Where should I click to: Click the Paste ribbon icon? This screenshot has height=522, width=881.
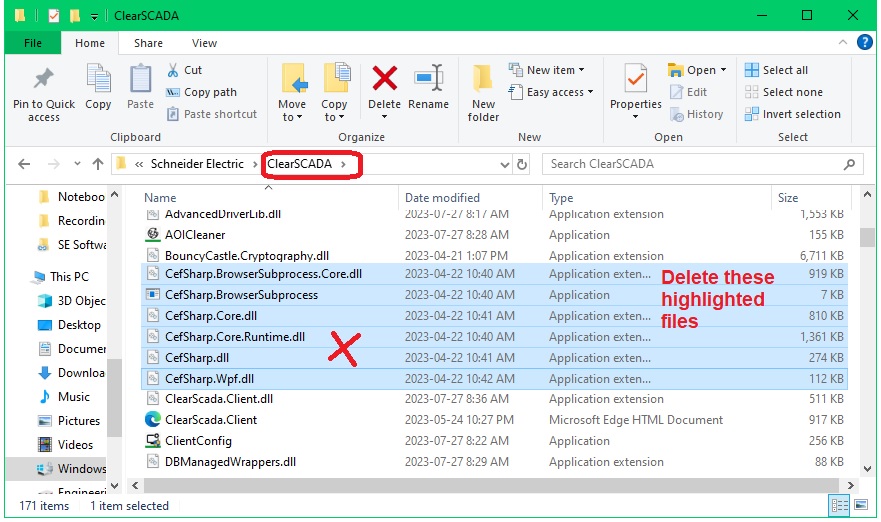coord(140,79)
